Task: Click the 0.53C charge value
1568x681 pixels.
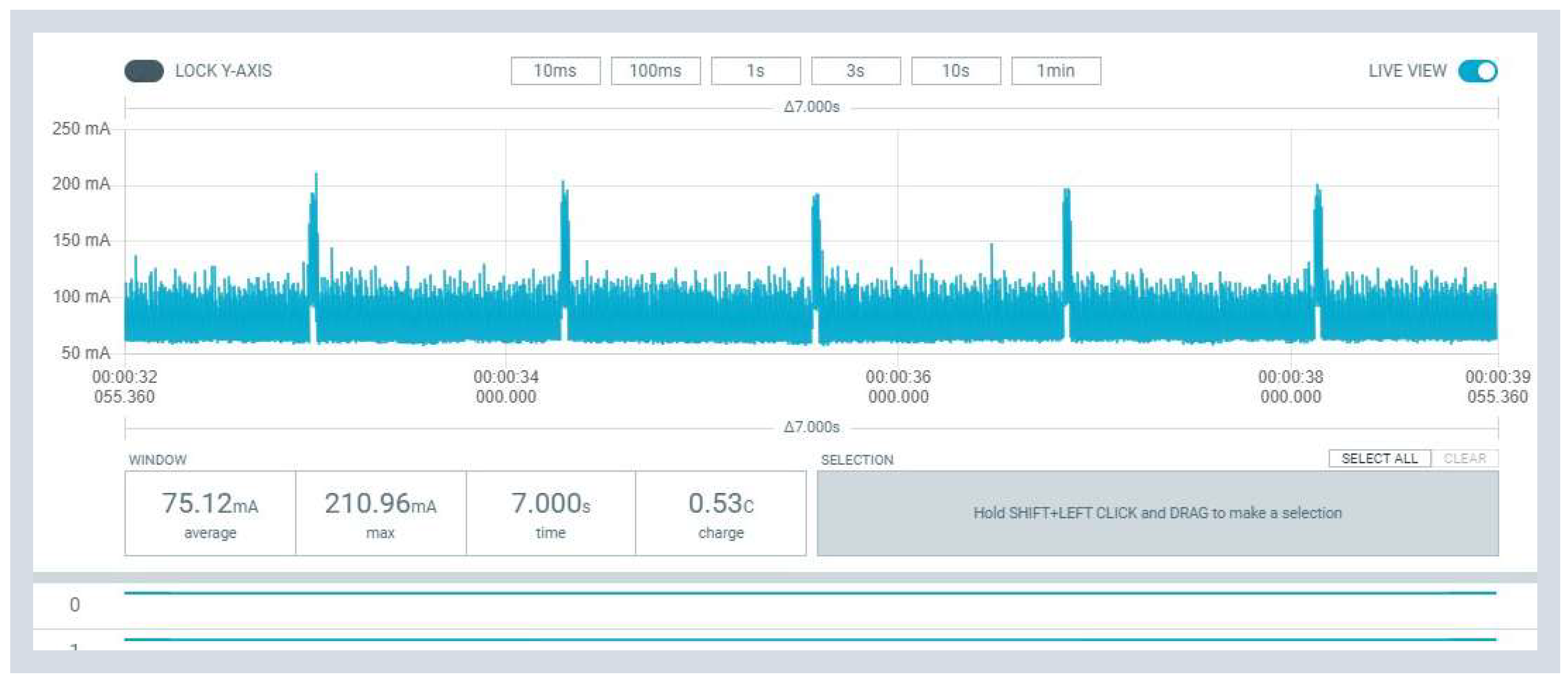Action: 721,504
